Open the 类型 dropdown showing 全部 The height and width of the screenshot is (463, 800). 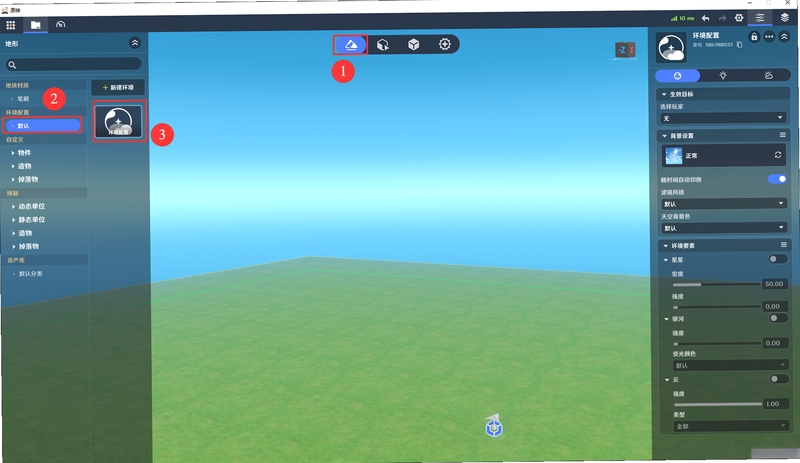(731, 426)
